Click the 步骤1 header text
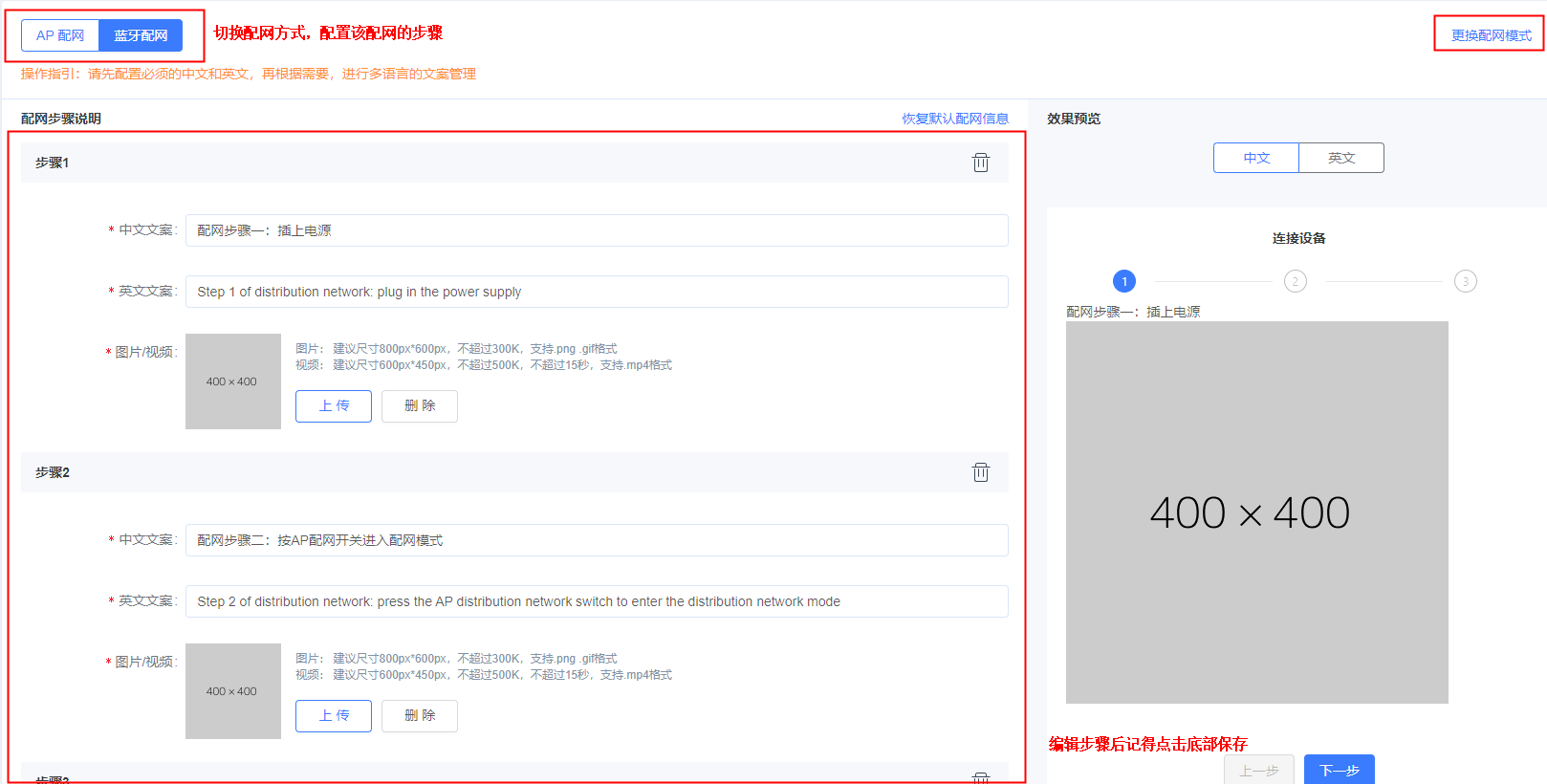The height and width of the screenshot is (784, 1547). [x=53, y=163]
